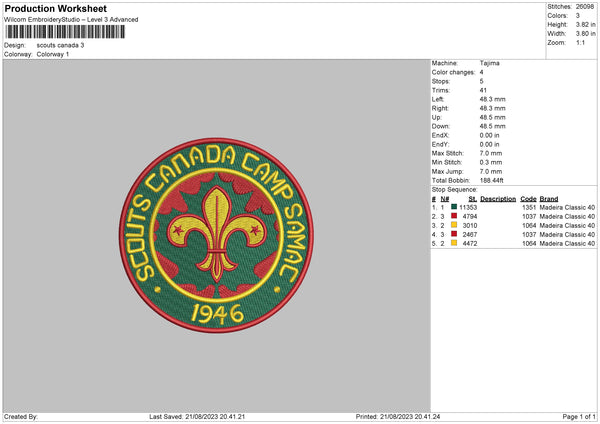
Task: Click the 'Printed: 21/08/2023 20.41.24' footer
Action: [398, 417]
